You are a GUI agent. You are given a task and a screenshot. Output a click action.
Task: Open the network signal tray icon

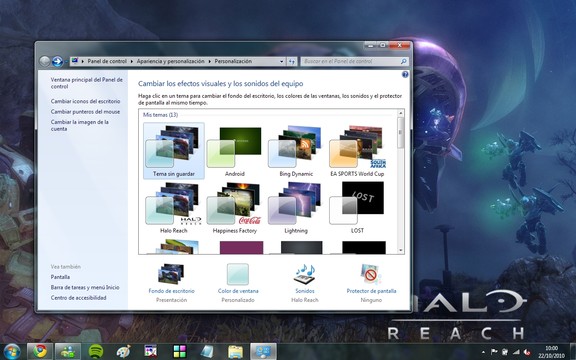pos(516,352)
